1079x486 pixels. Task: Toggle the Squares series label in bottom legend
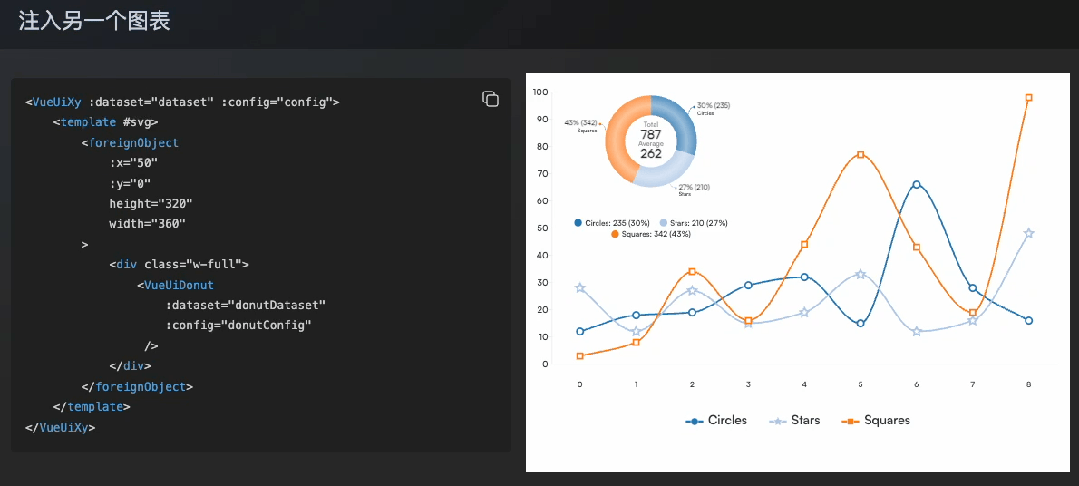887,421
